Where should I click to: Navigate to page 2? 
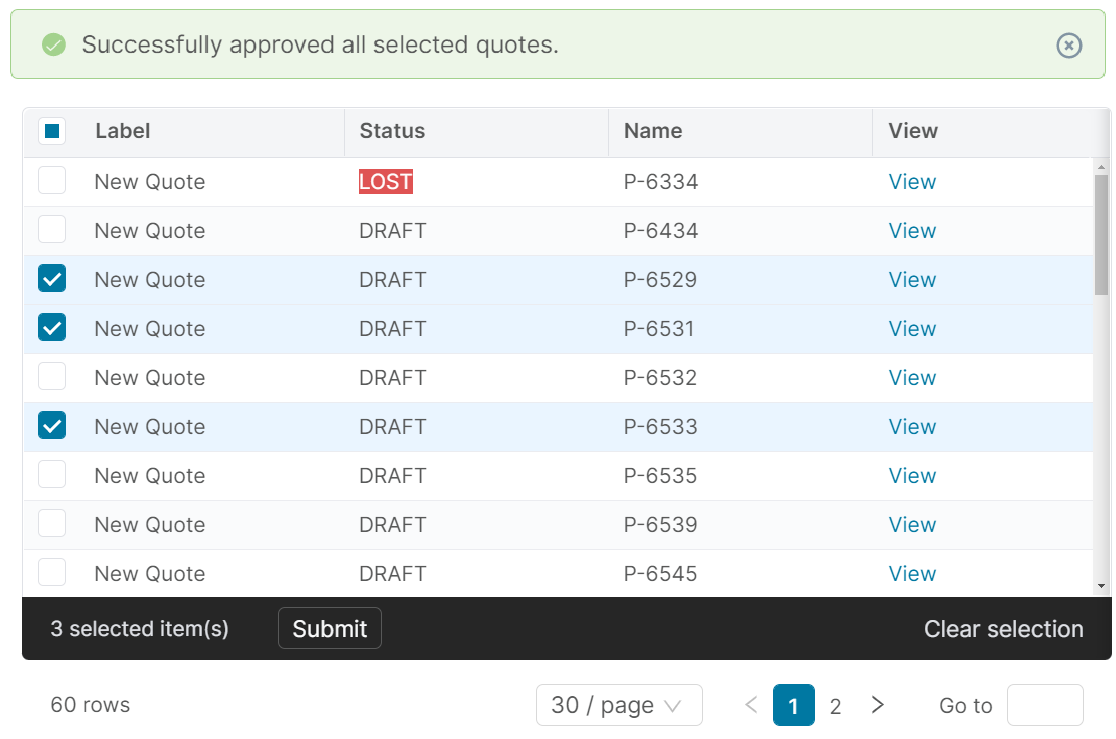pos(835,705)
